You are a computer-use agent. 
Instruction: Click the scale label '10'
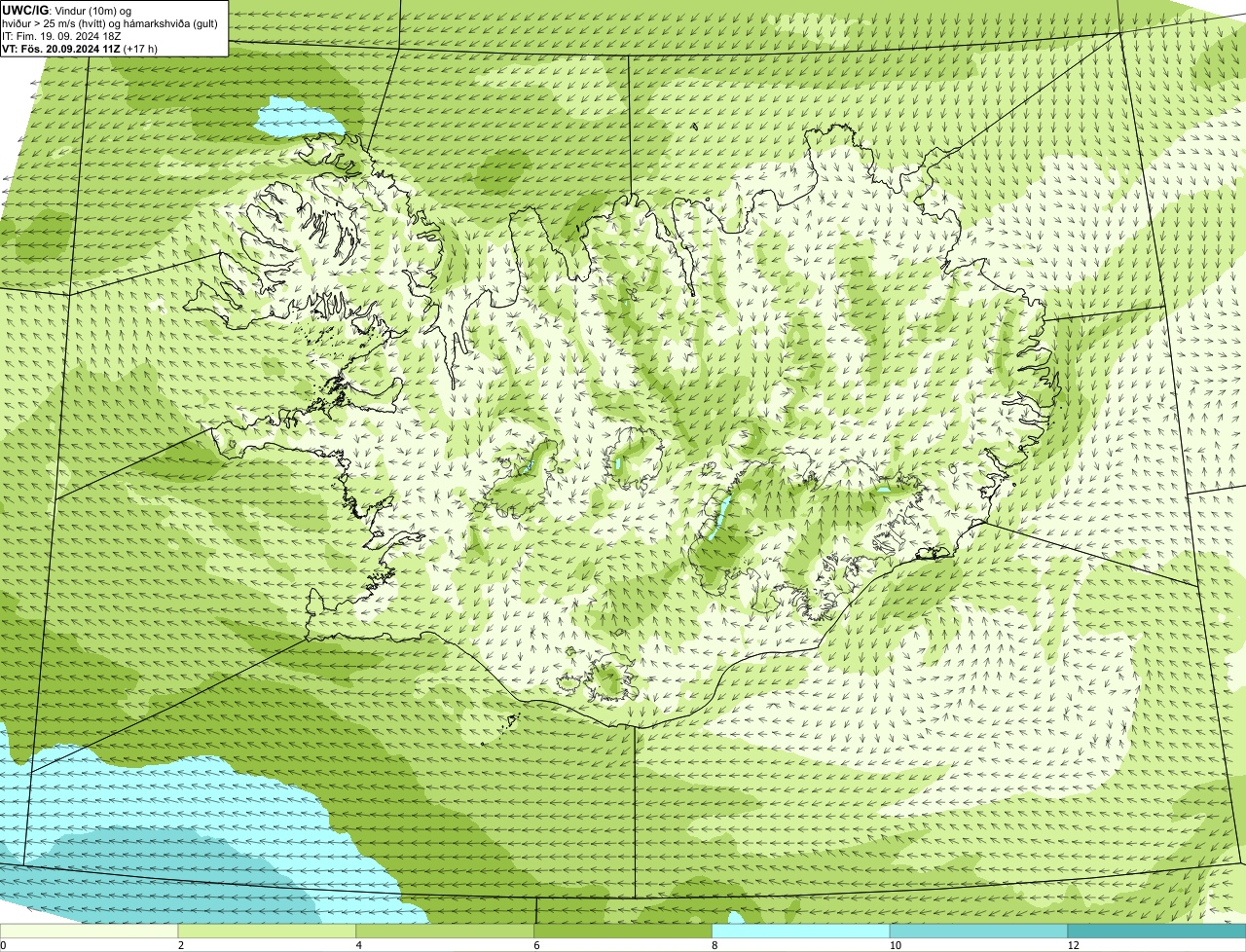pyautogui.click(x=895, y=945)
